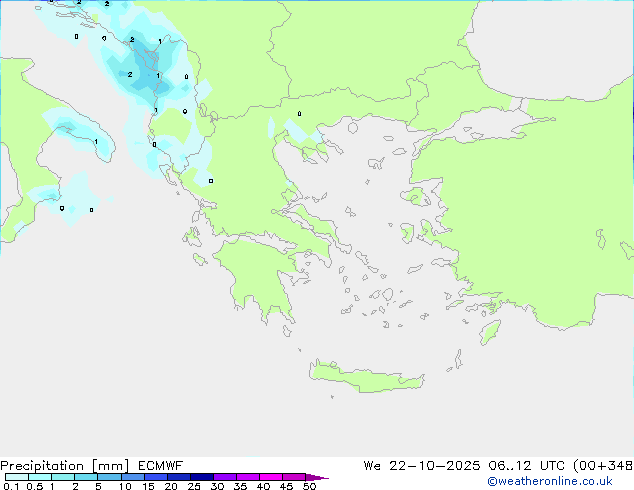The width and height of the screenshot is (634, 490).
Task: Click the '06..12 UTC' time text
Action: [x=526, y=466]
